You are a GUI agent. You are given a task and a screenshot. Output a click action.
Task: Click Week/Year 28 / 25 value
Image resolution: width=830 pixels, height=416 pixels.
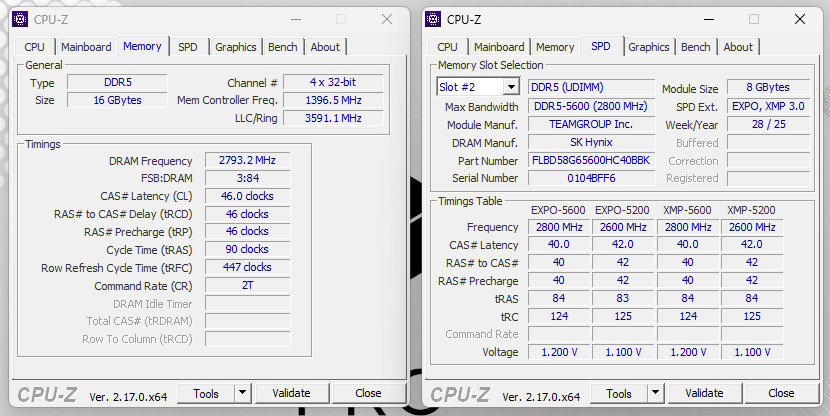tap(768, 124)
